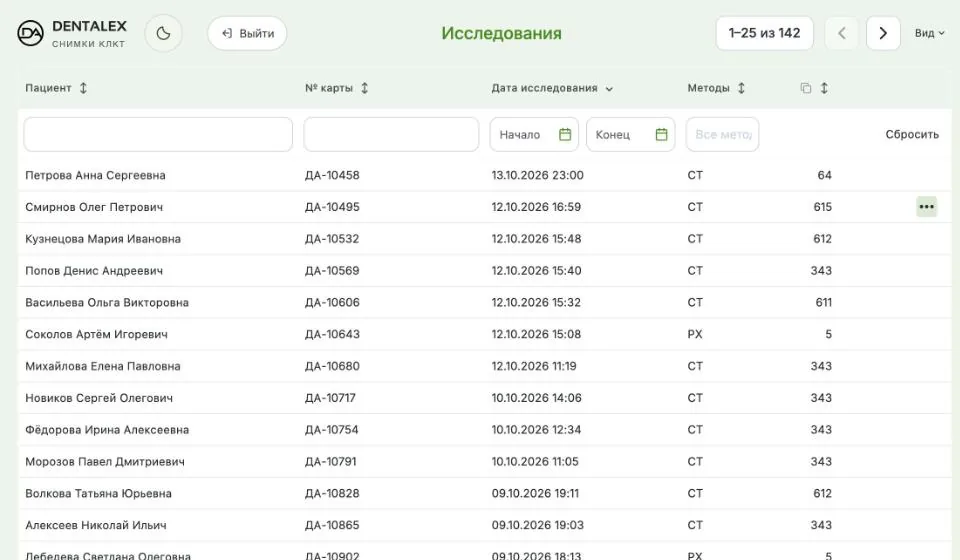Sort by the Пациент column
This screenshot has height=560, width=960.
point(56,88)
